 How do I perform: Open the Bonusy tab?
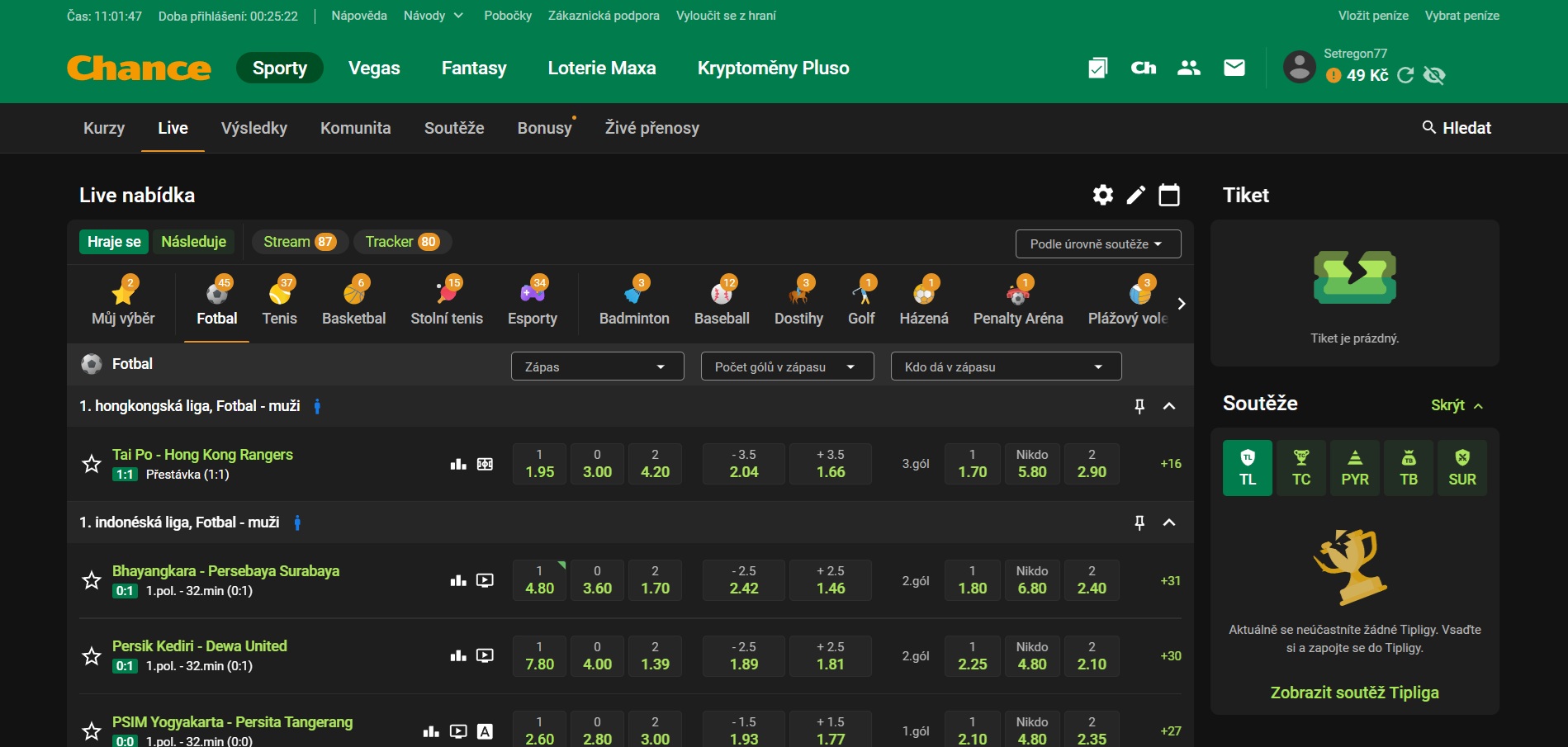pos(545,128)
